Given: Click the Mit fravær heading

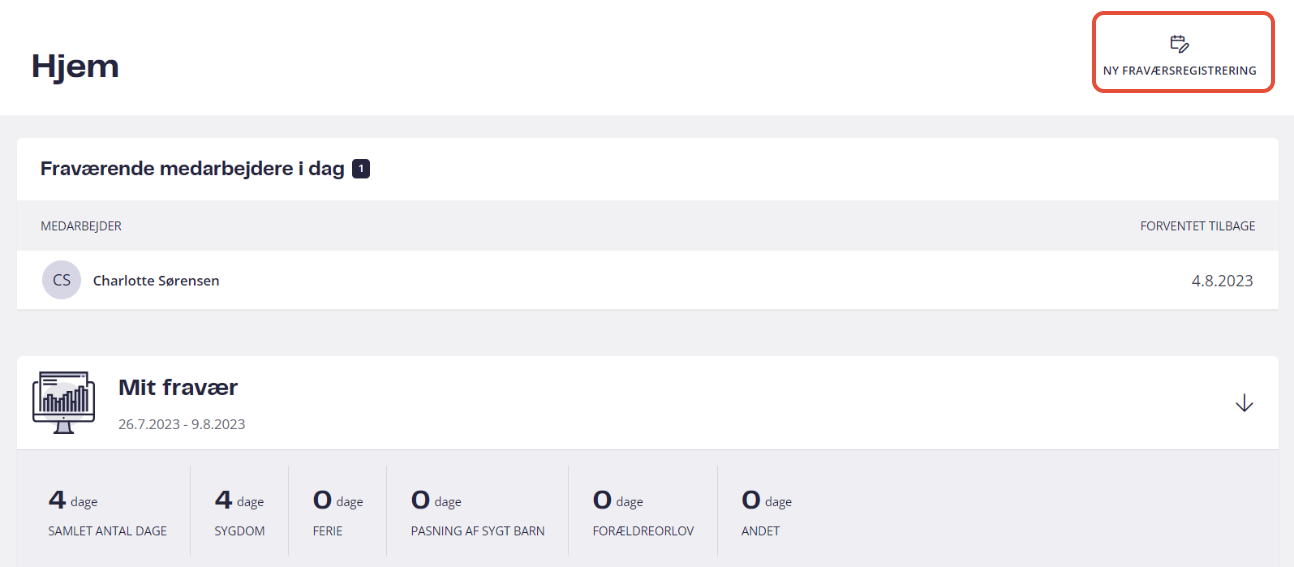Looking at the screenshot, I should tap(178, 387).
